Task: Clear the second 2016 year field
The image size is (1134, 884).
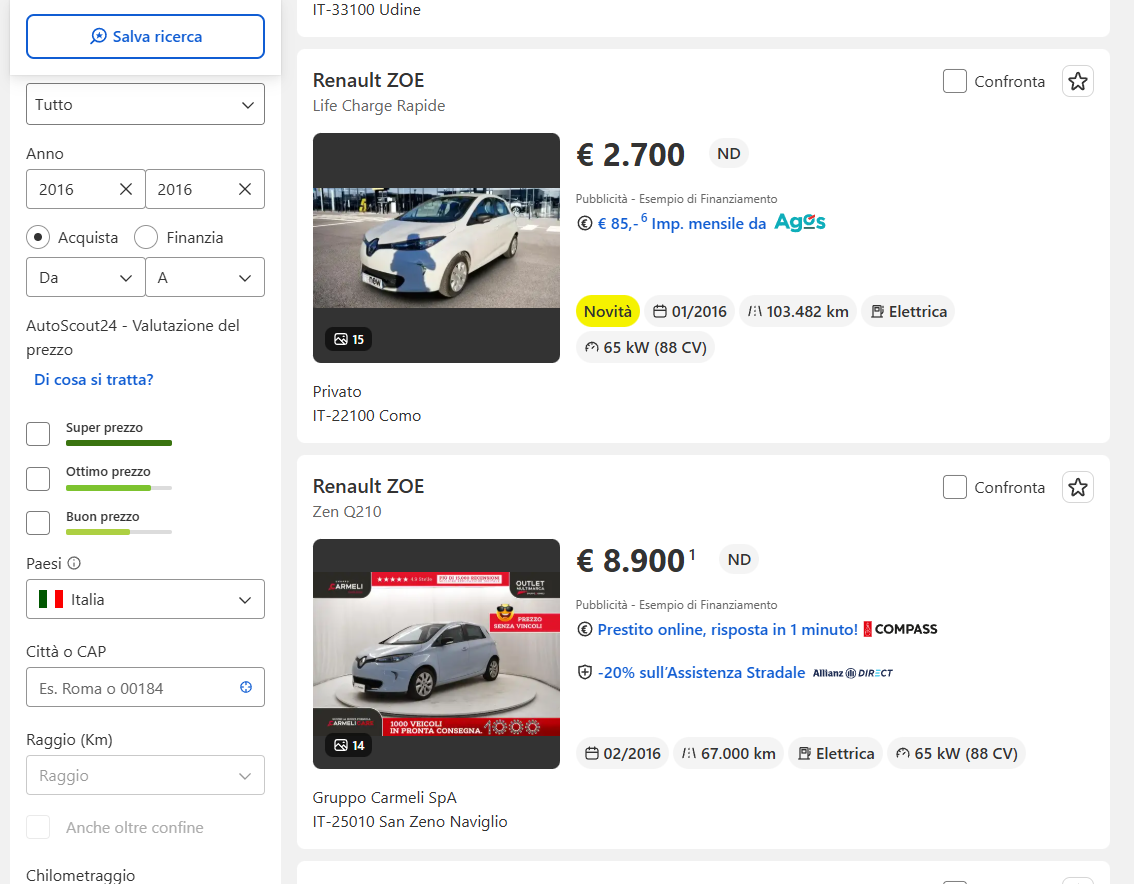Action: click(x=245, y=190)
